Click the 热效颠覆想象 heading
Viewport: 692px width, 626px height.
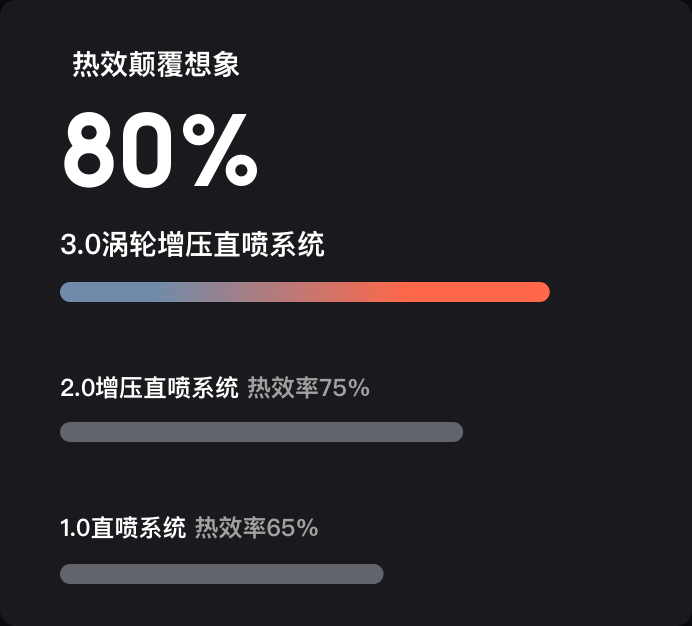click(156, 64)
